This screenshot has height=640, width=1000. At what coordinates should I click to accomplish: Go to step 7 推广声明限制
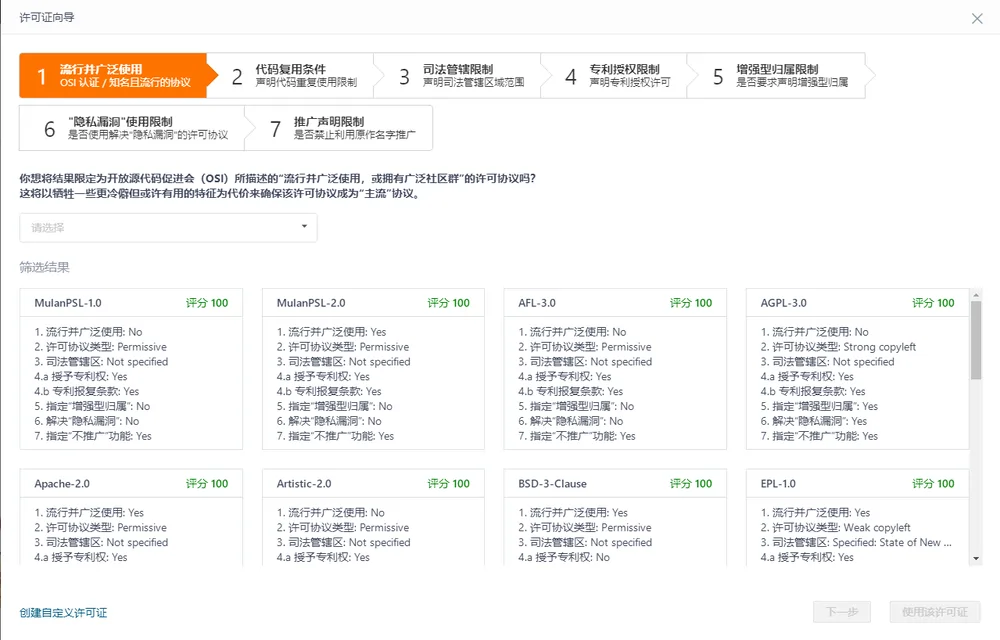pos(343,128)
